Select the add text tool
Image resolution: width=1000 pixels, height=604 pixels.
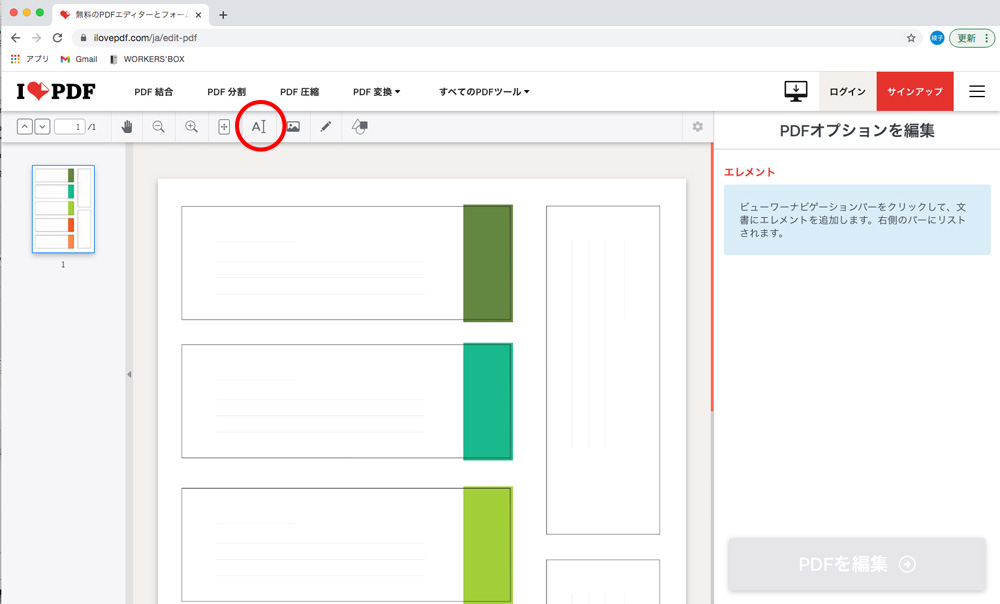tap(258, 127)
